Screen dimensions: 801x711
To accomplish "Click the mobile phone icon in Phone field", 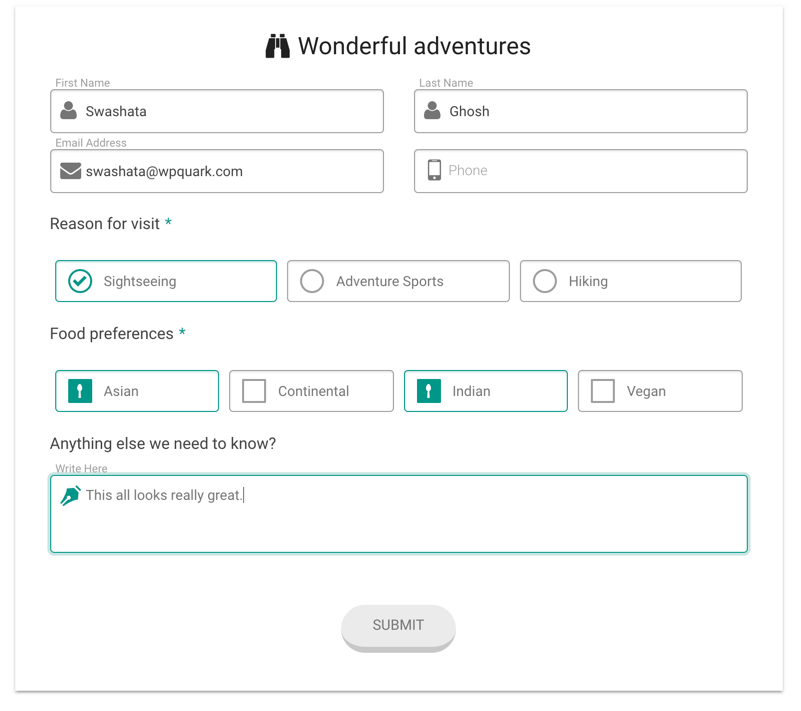I will tap(434, 170).
